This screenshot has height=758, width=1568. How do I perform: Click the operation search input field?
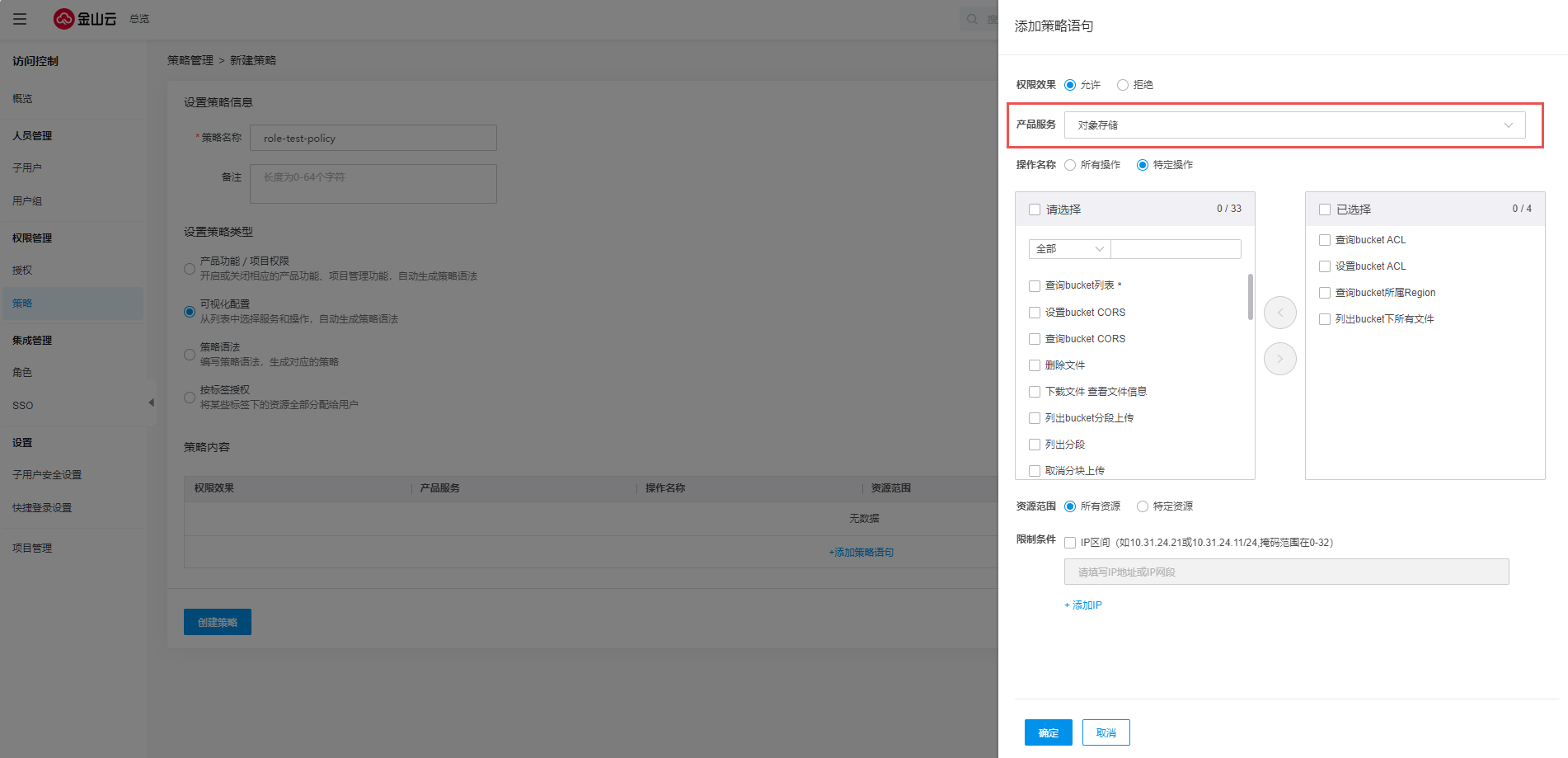point(1176,249)
